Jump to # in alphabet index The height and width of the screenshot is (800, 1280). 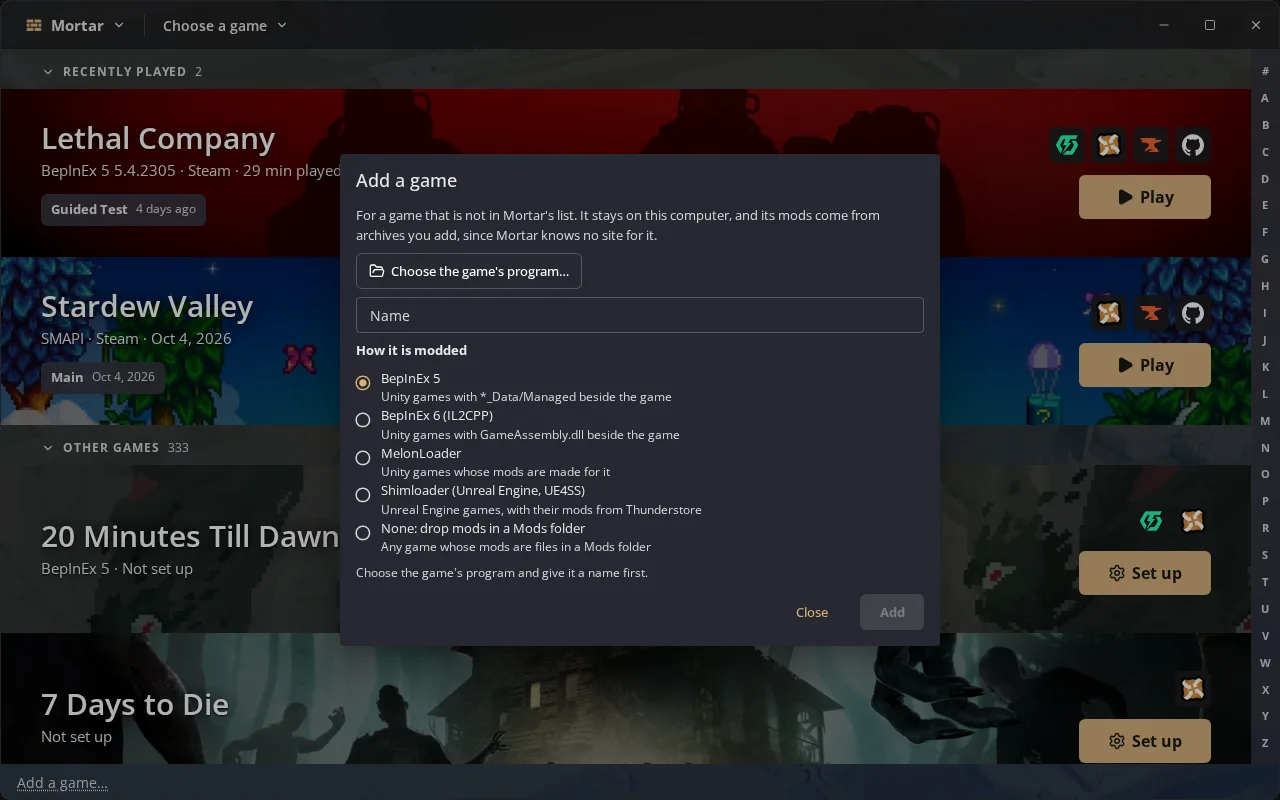[x=1265, y=72]
